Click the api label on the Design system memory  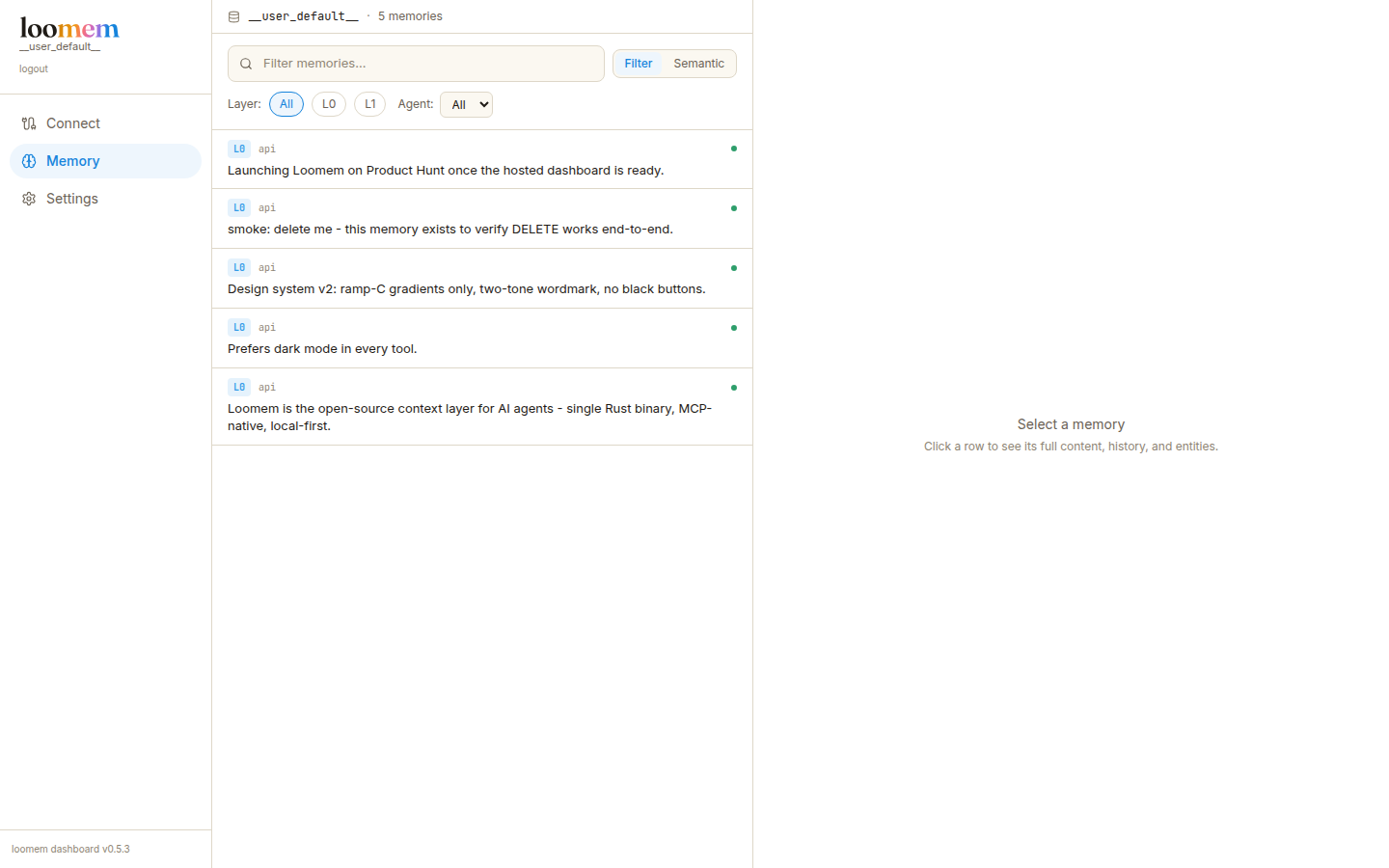point(267,267)
